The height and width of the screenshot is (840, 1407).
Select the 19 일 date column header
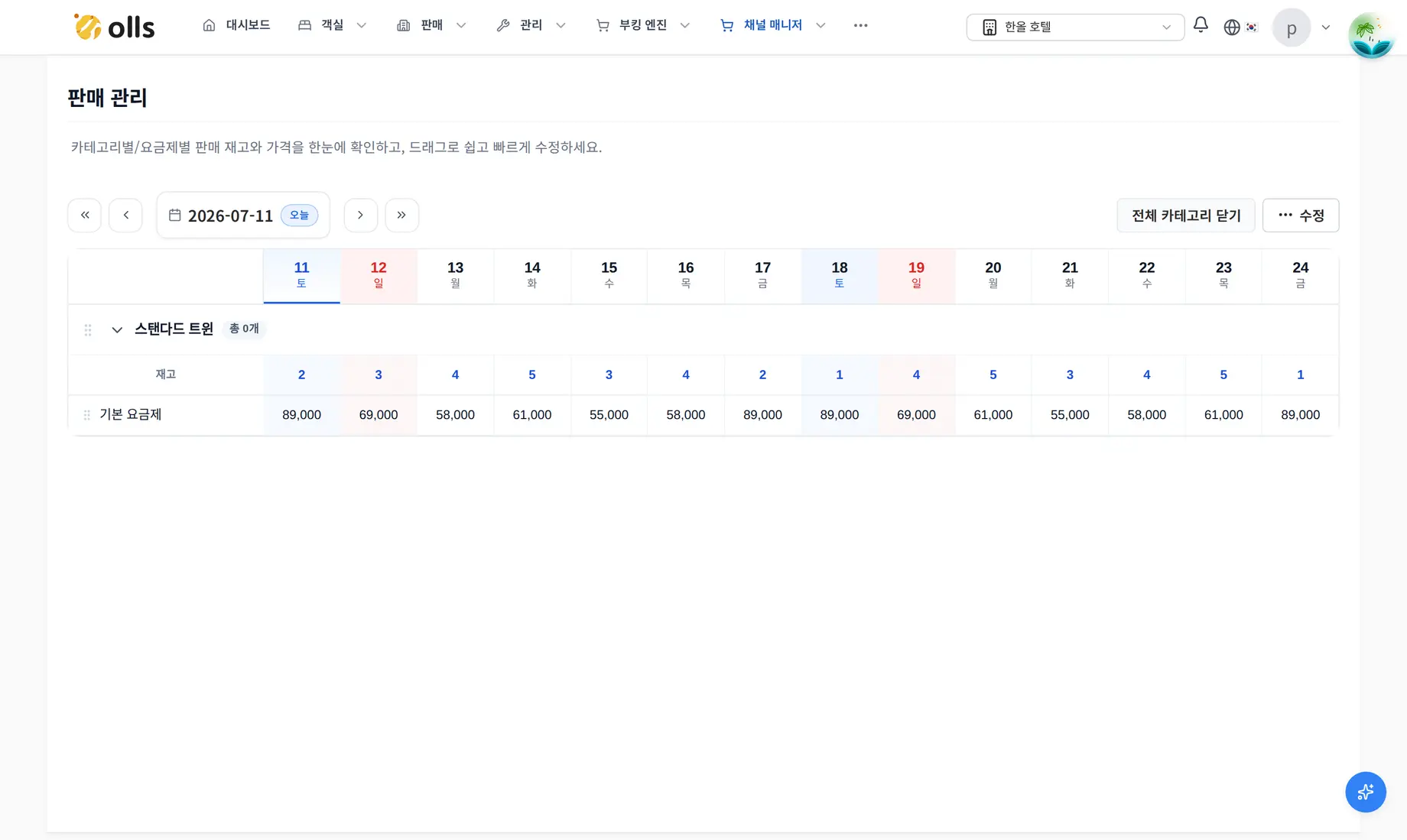916,275
